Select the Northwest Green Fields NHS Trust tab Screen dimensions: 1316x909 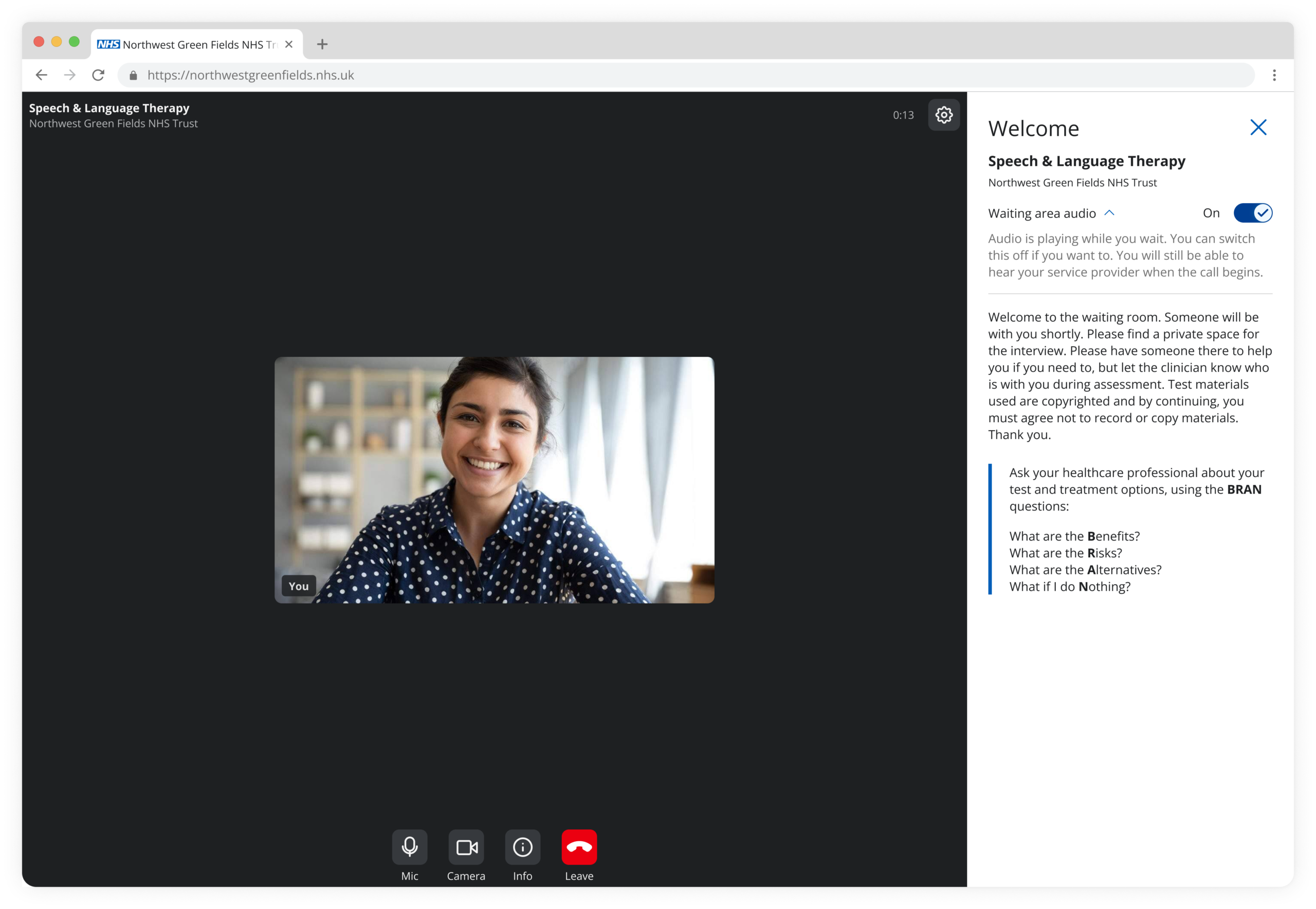pos(196,44)
